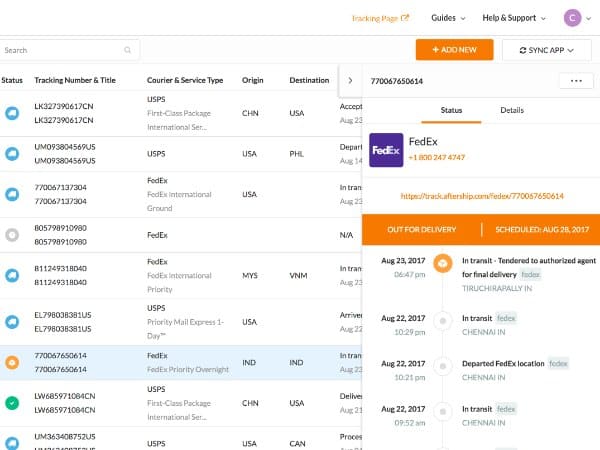This screenshot has height=450, width=600.
Task: Click the Aug 22 10:21 pm timeline marker
Action: click(443, 366)
